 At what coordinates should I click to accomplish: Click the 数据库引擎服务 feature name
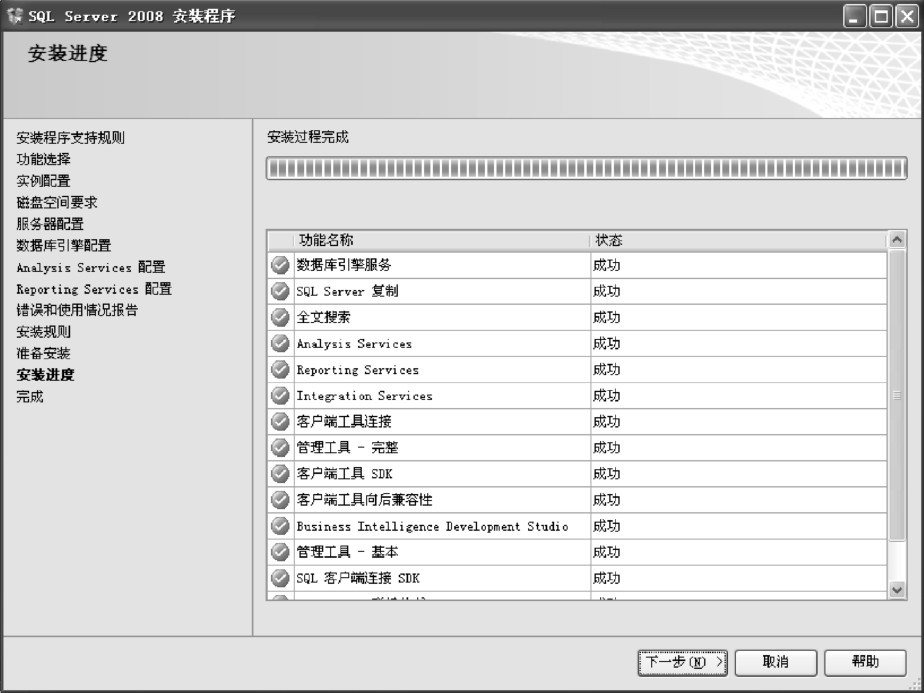344,265
